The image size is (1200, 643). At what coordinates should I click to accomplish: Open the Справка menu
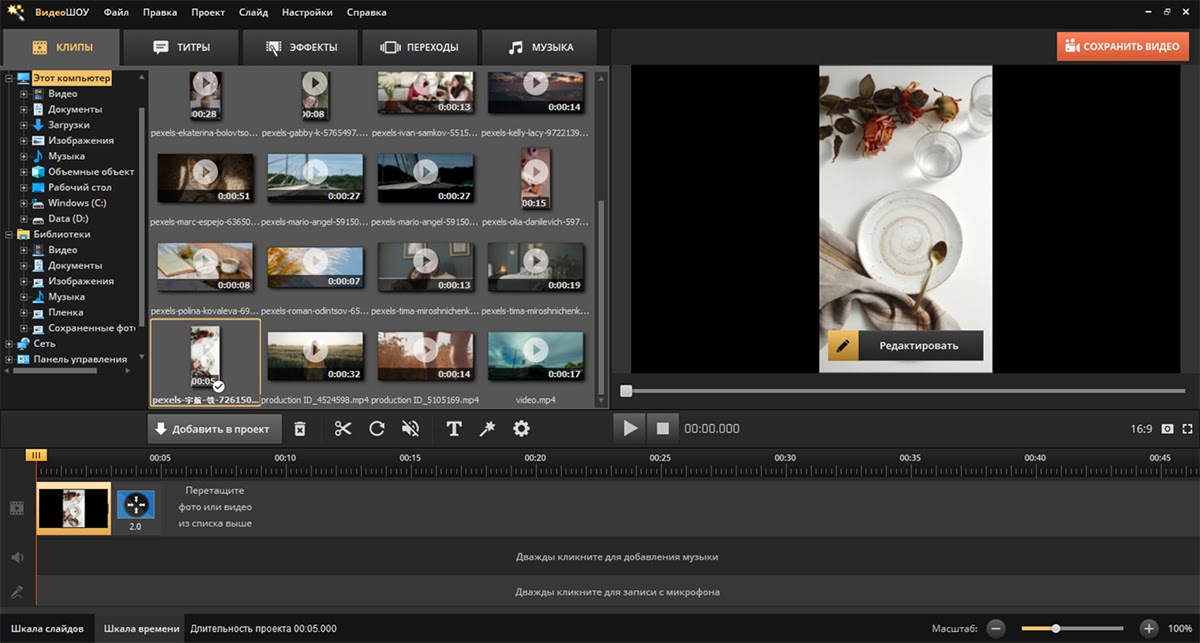coord(365,13)
